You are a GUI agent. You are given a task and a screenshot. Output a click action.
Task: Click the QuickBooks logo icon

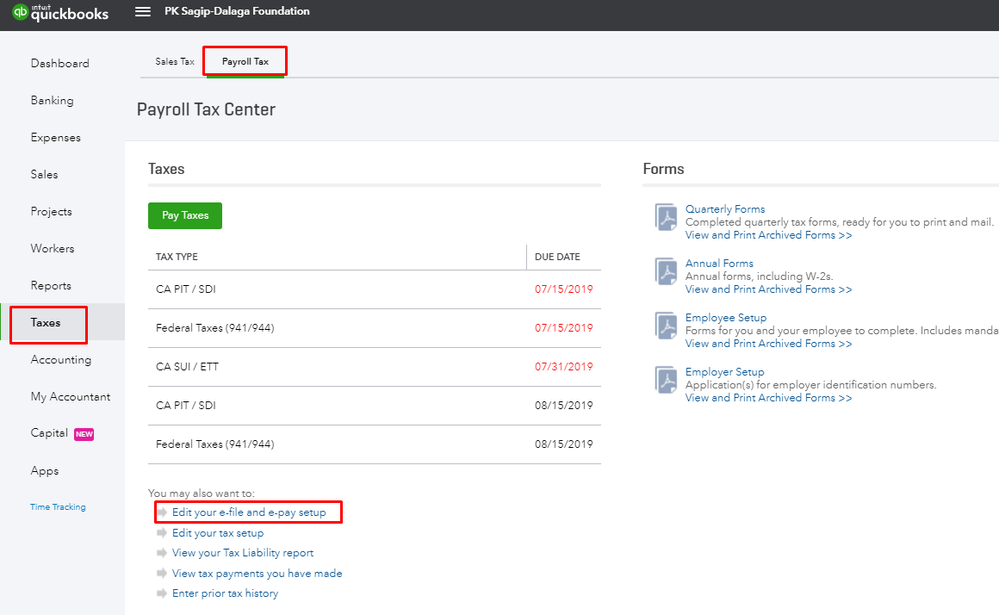point(20,11)
